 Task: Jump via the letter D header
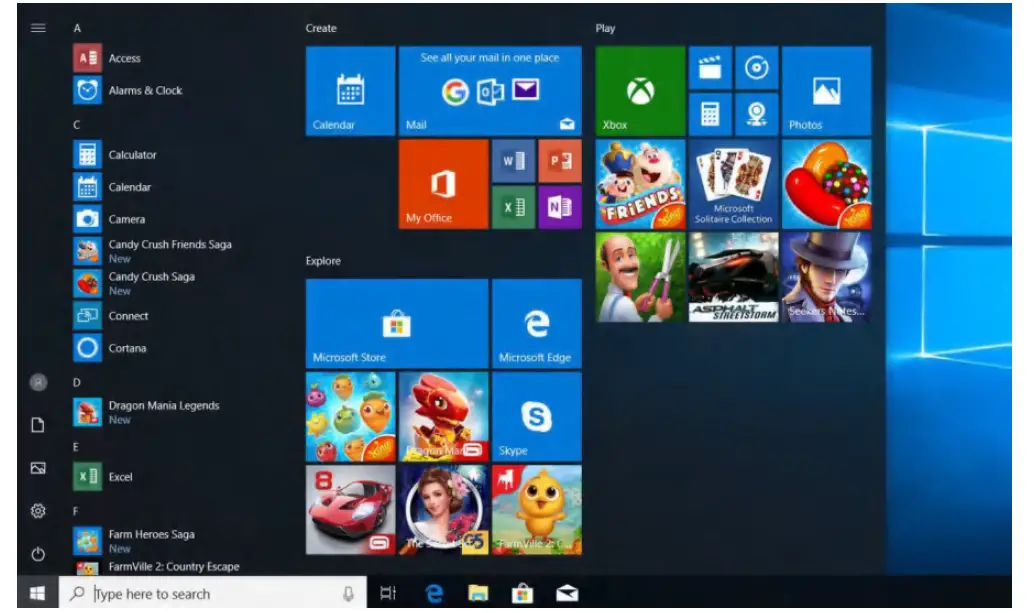(76, 382)
